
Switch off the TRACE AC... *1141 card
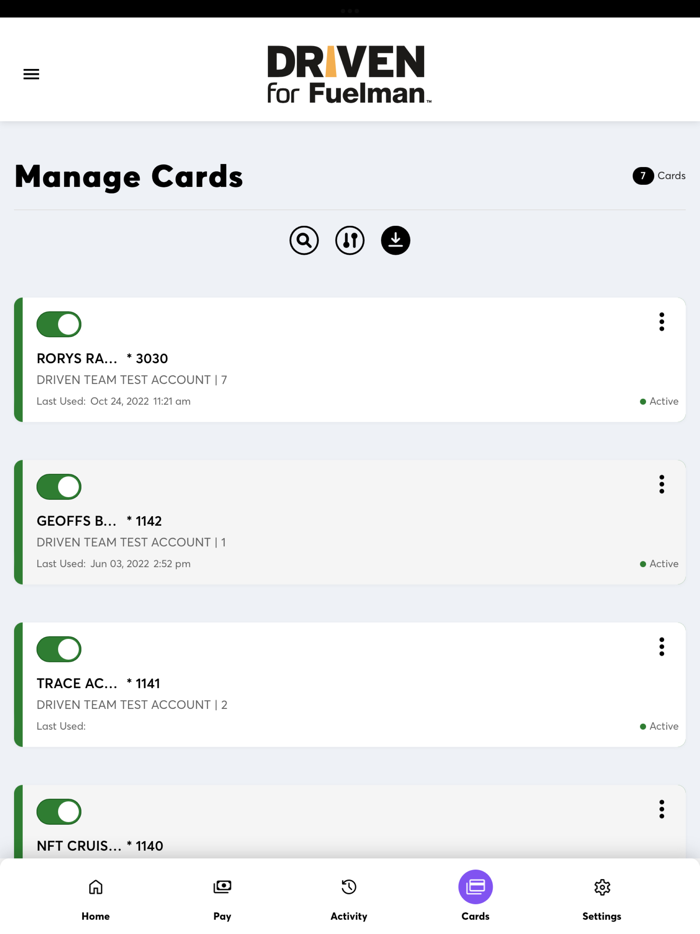tap(59, 649)
